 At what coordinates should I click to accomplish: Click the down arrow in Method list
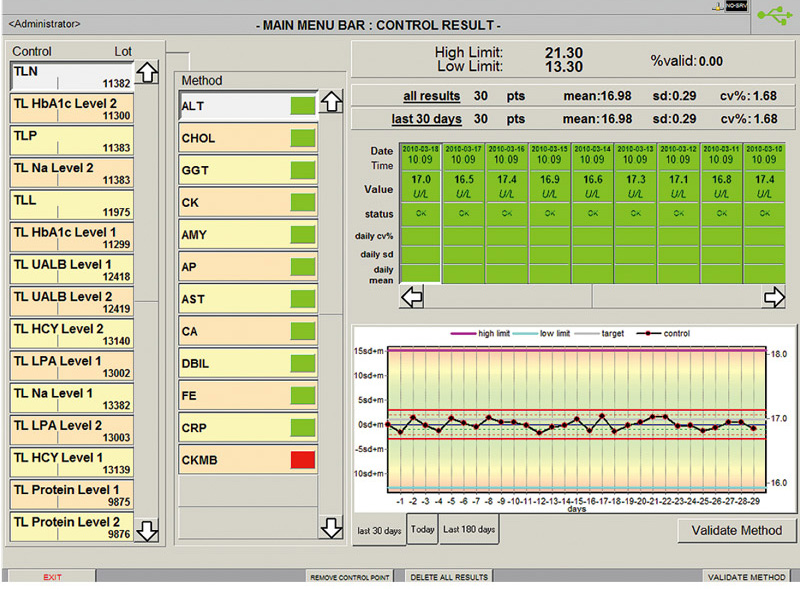[x=331, y=528]
